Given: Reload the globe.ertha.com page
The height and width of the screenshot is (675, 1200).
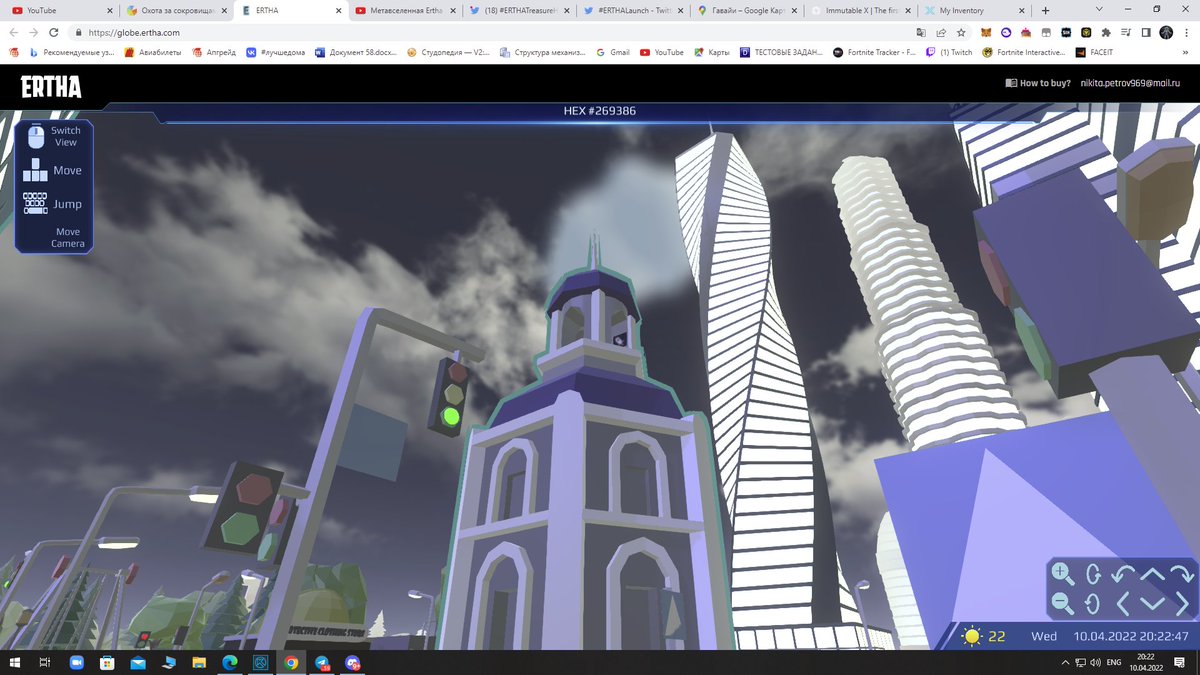Looking at the screenshot, I should click(54, 32).
